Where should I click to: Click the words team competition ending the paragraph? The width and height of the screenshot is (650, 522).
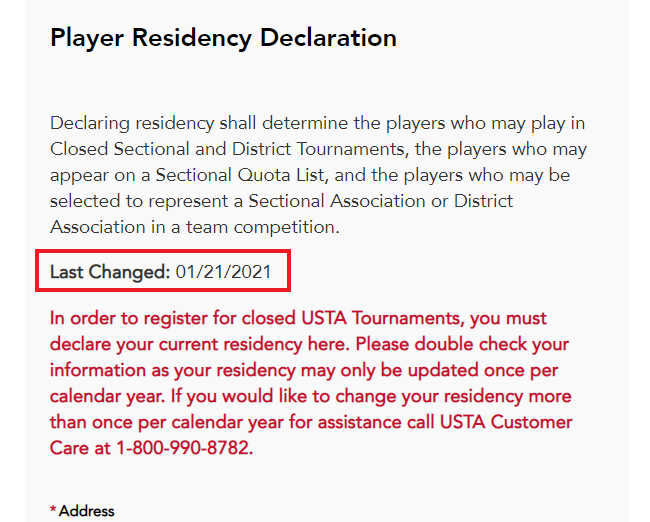coord(260,227)
